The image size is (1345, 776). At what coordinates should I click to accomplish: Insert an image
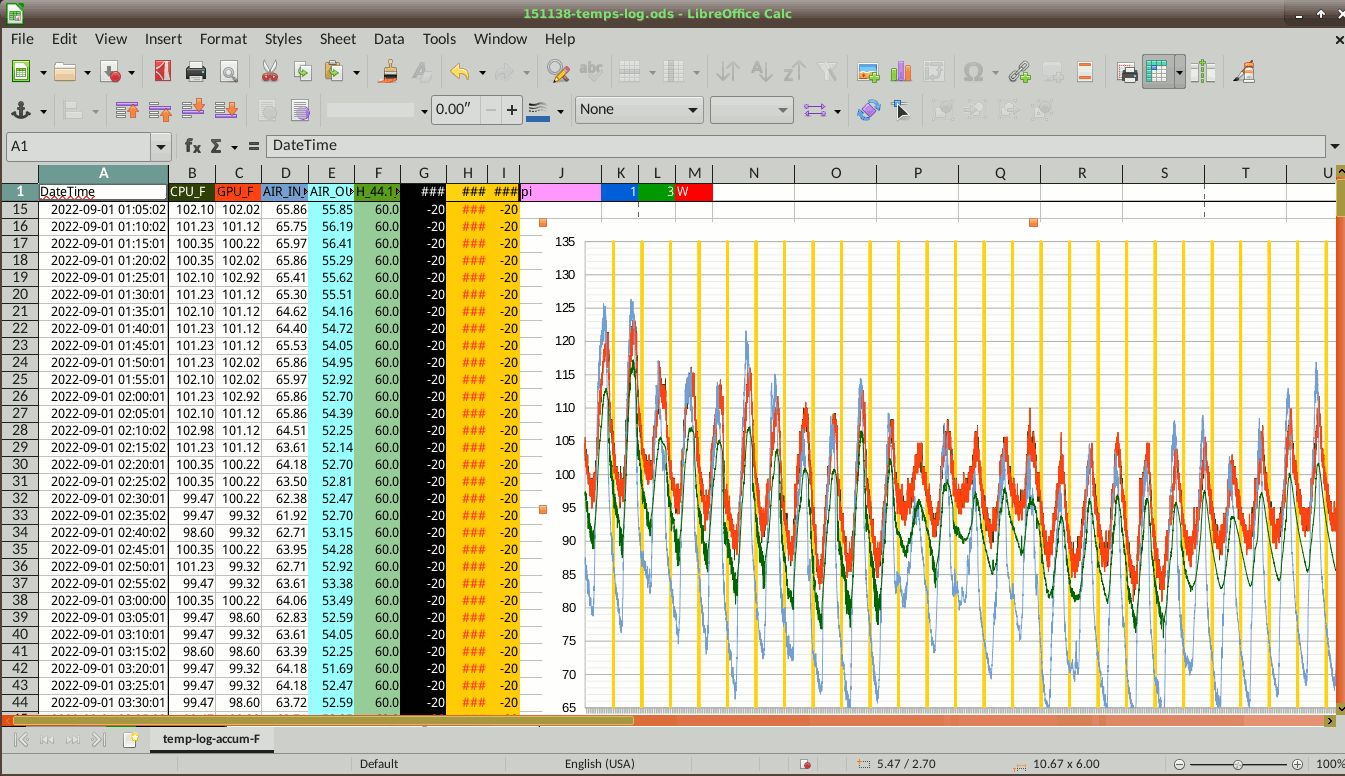[869, 72]
